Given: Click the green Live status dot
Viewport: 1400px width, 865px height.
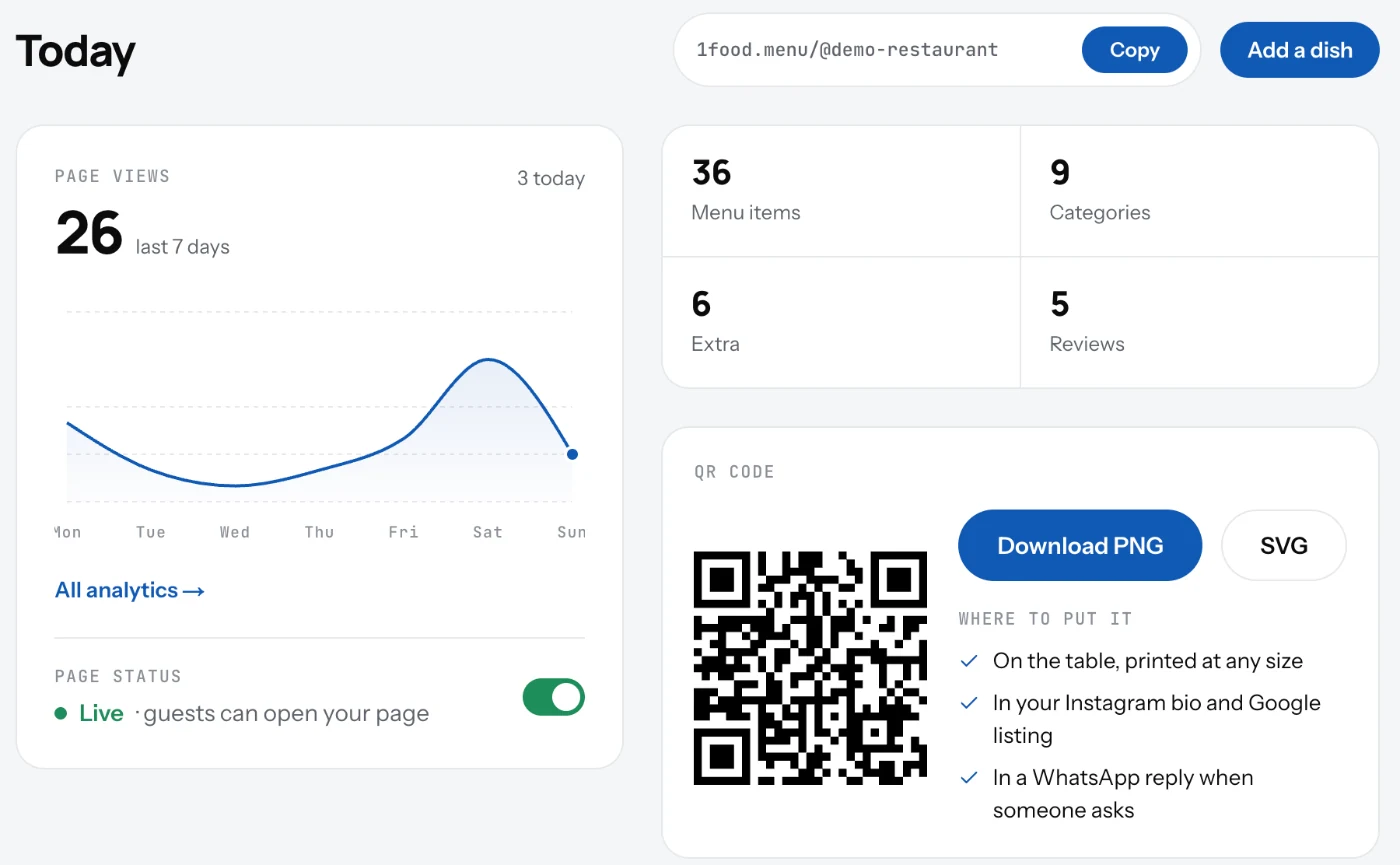Looking at the screenshot, I should tap(61, 713).
